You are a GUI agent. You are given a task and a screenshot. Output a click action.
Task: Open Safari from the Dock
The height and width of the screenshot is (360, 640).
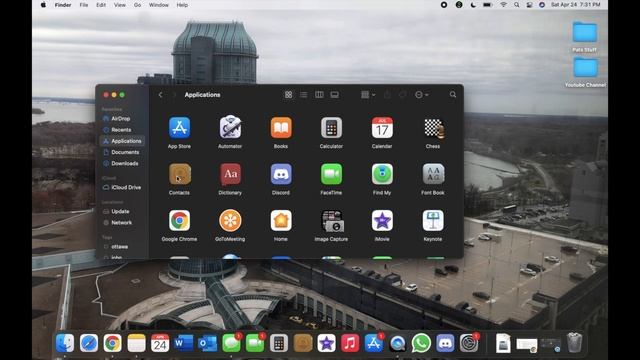(x=89, y=343)
